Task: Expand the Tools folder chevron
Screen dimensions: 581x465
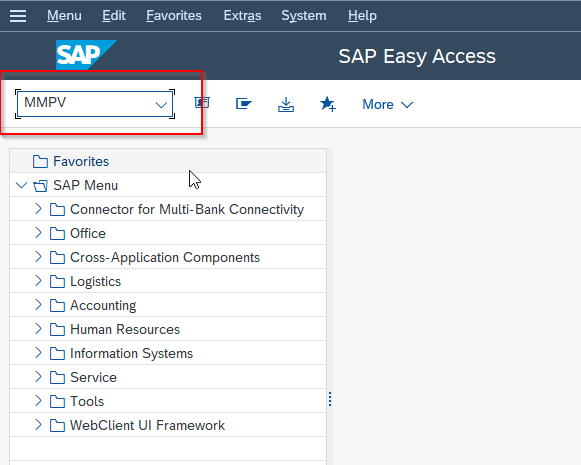Action: (38, 401)
